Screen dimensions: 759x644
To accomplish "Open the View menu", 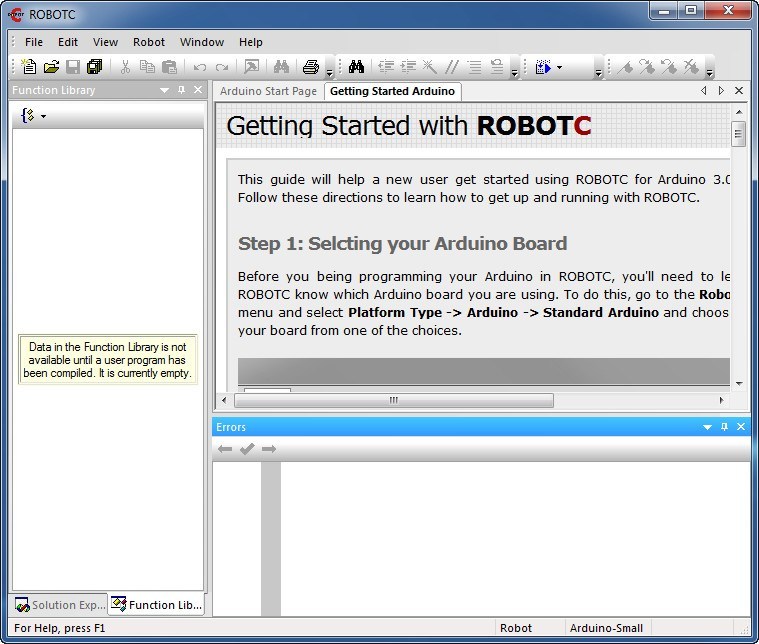I will coord(105,42).
